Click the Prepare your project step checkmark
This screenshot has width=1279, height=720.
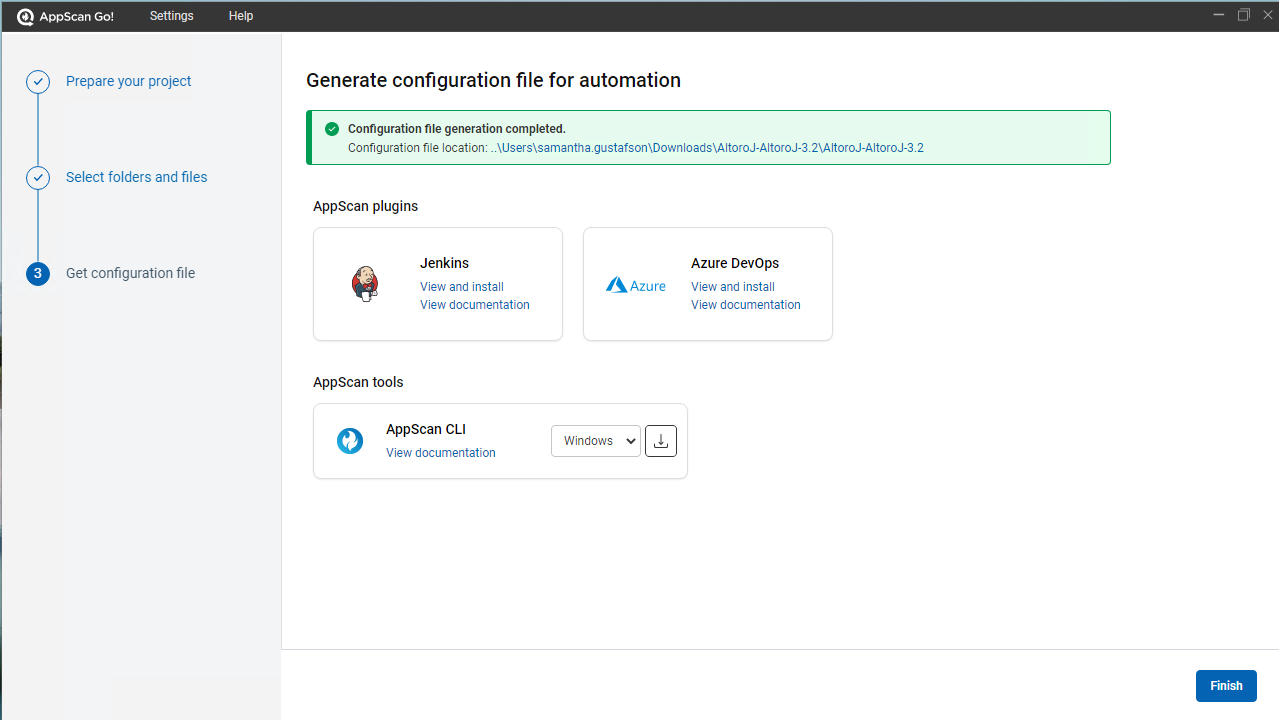pos(38,82)
